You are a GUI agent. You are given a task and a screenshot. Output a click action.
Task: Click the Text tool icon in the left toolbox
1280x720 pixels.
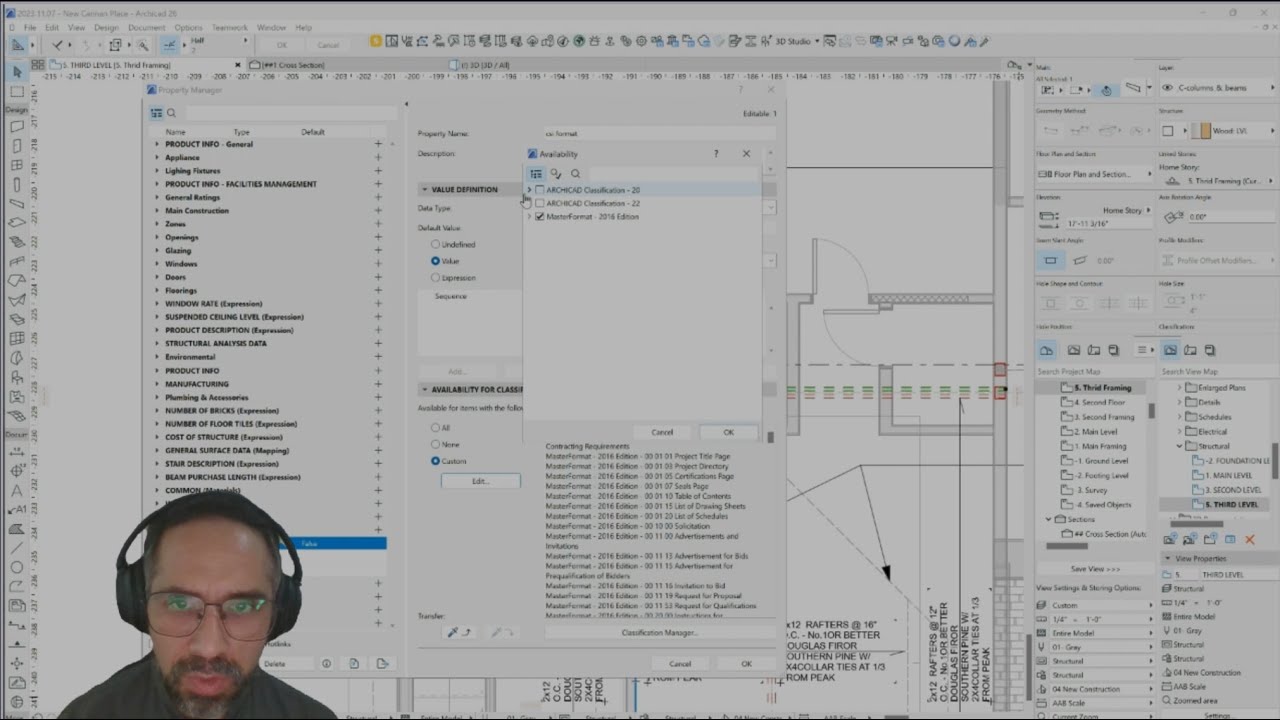[x=17, y=491]
